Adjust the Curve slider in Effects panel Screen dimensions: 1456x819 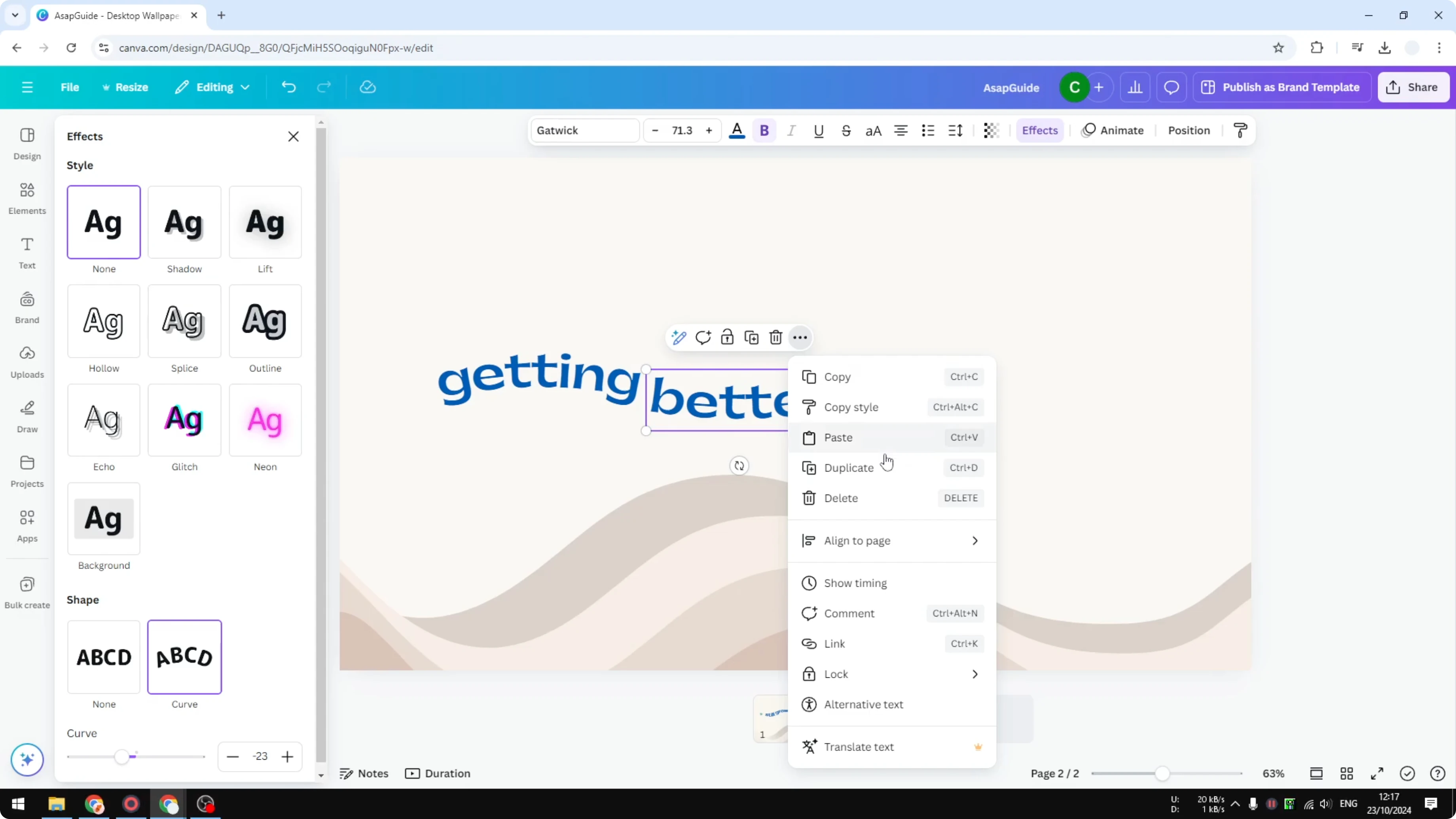click(123, 756)
